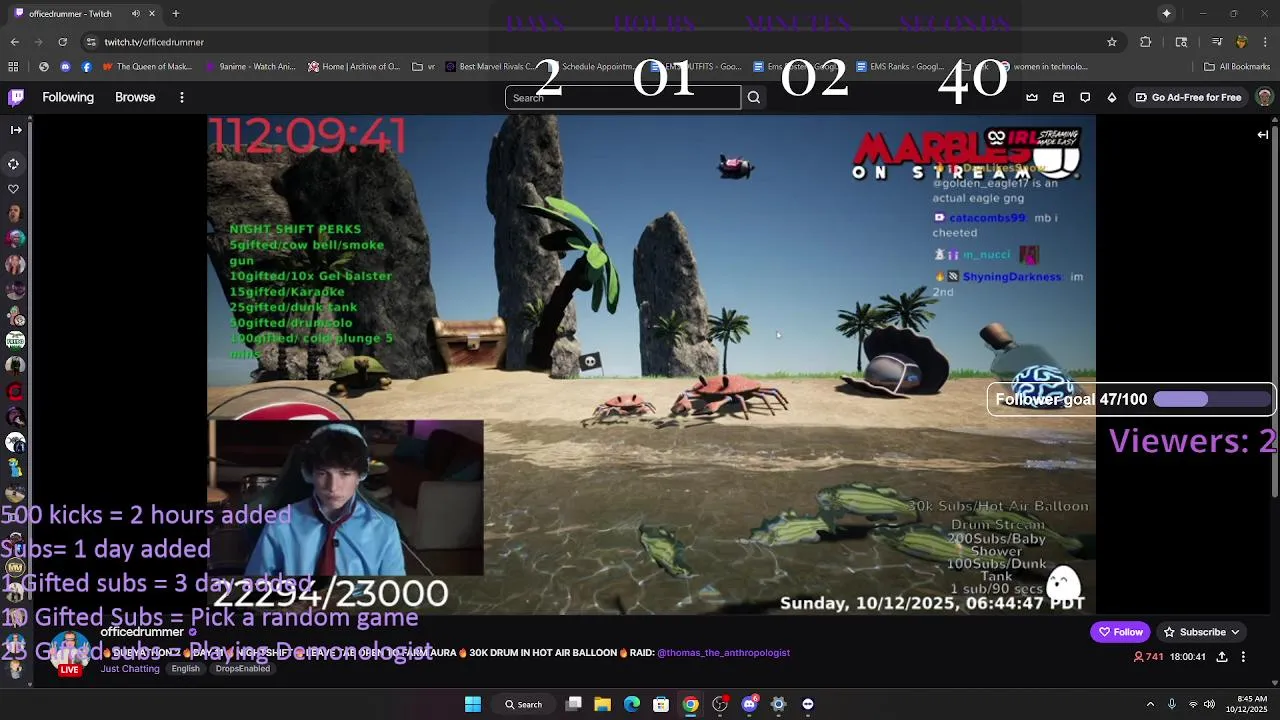Image resolution: width=1280 pixels, height=720 pixels.
Task: Open Chrome apps grid in bookmarks bar
Action: pyautogui.click(x=13, y=67)
